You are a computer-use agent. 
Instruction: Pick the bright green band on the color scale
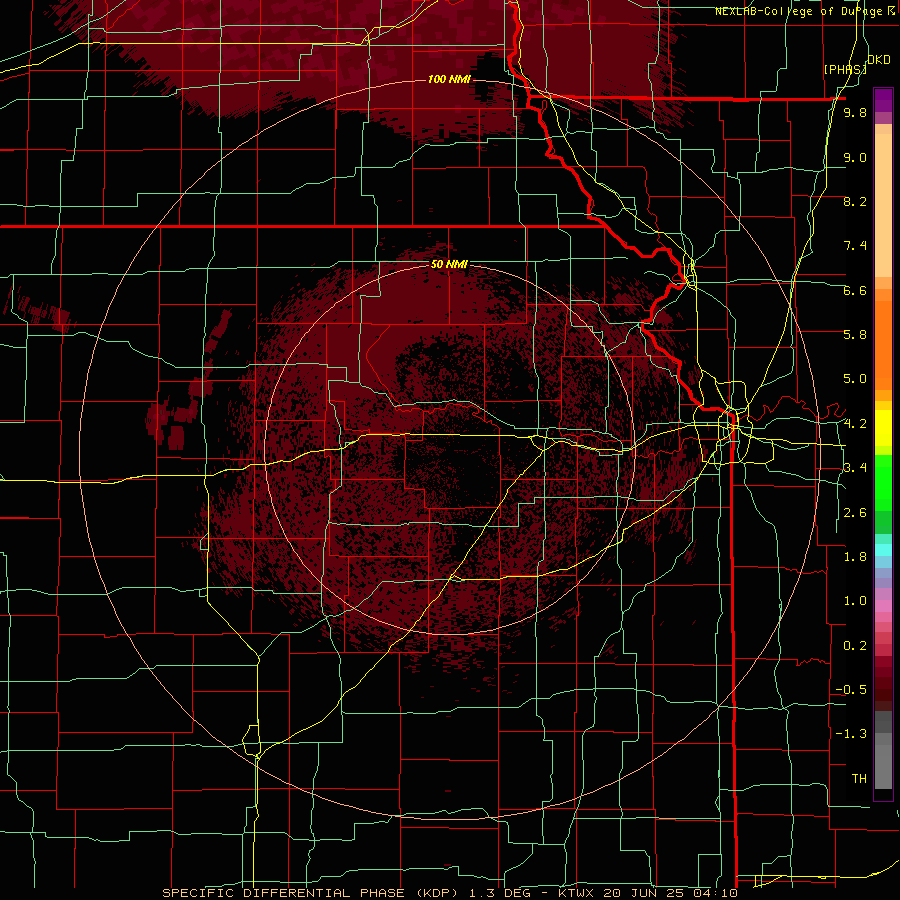(x=883, y=483)
